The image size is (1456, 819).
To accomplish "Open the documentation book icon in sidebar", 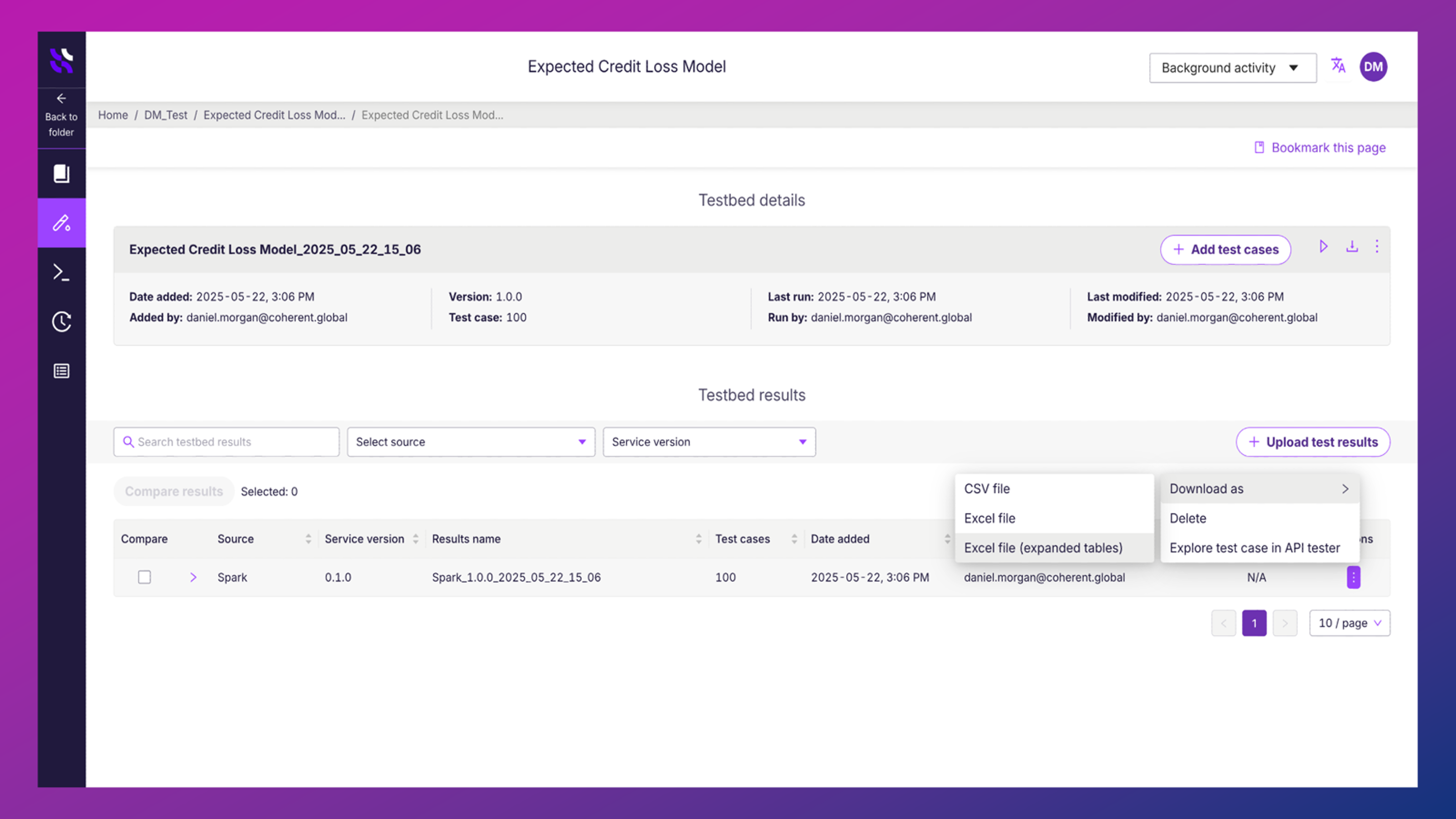I will pos(61,173).
